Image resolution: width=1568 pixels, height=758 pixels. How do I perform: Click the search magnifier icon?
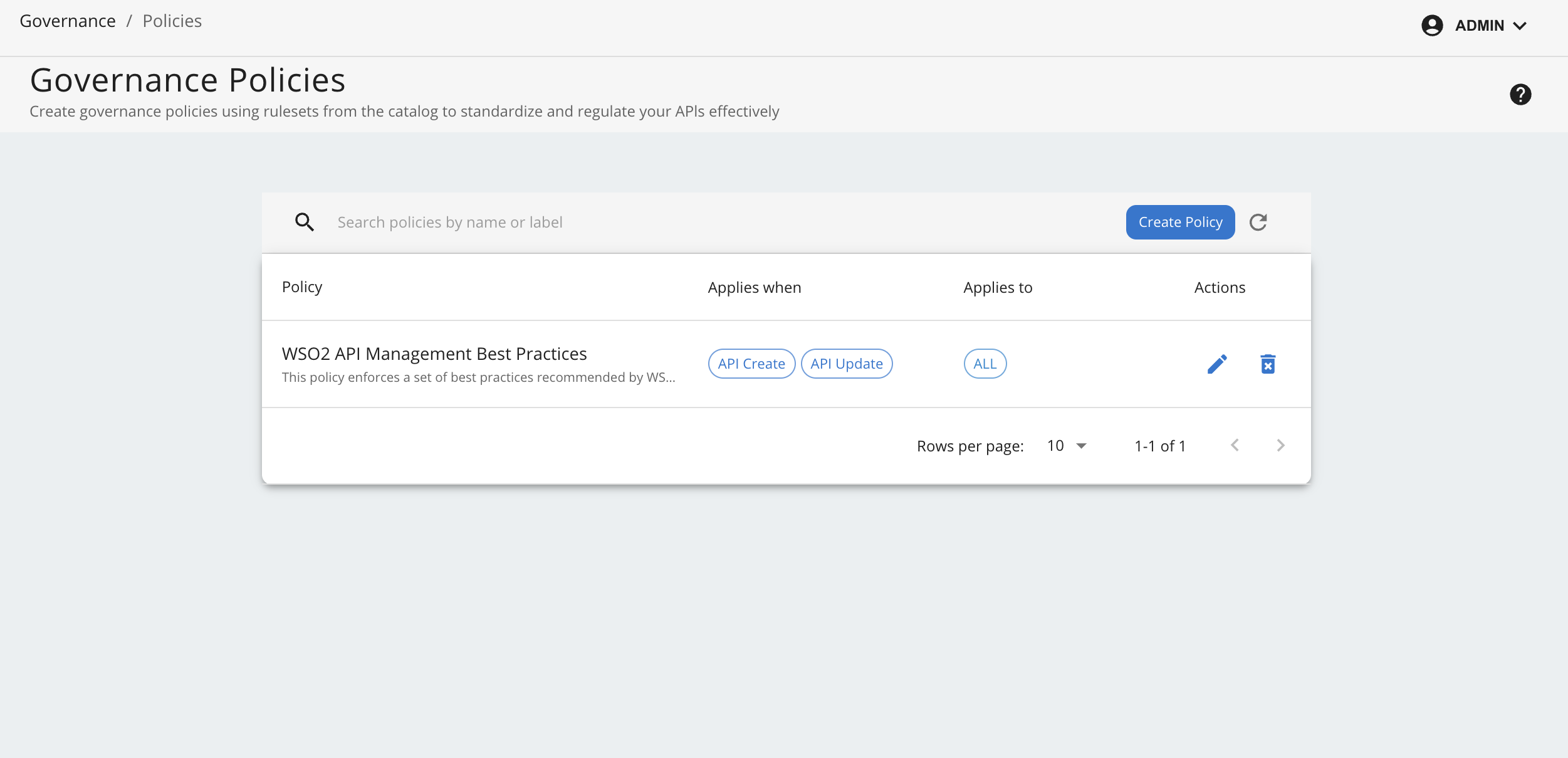coord(305,223)
